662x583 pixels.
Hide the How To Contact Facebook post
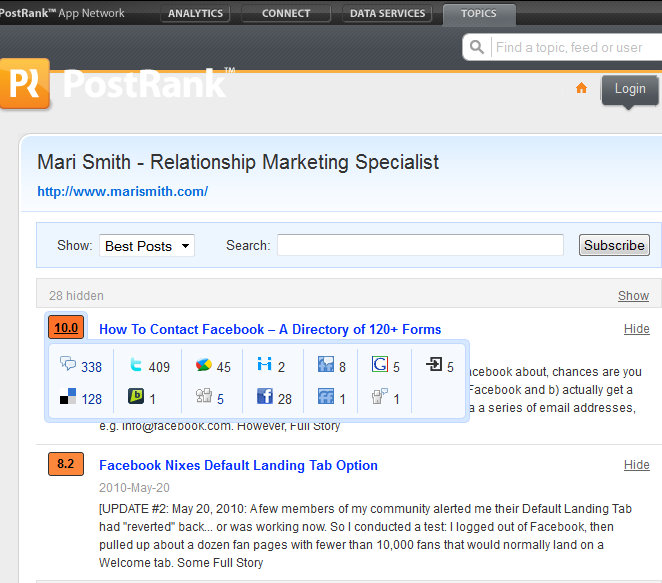(636, 329)
